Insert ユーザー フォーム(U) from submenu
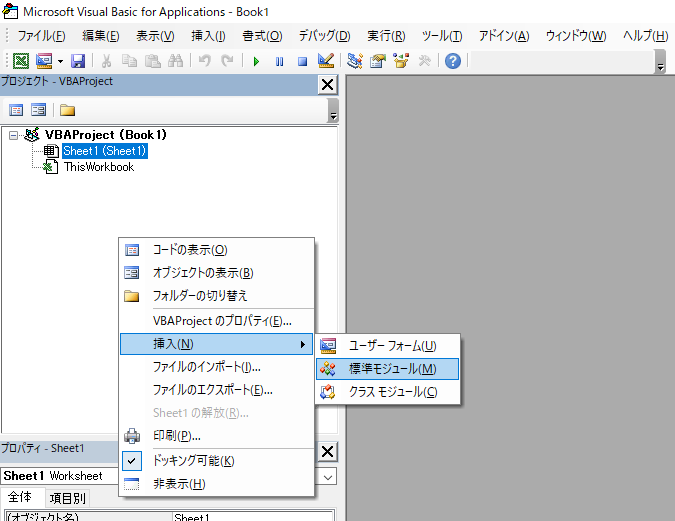Viewport: 675px width, 521px height. click(x=387, y=346)
